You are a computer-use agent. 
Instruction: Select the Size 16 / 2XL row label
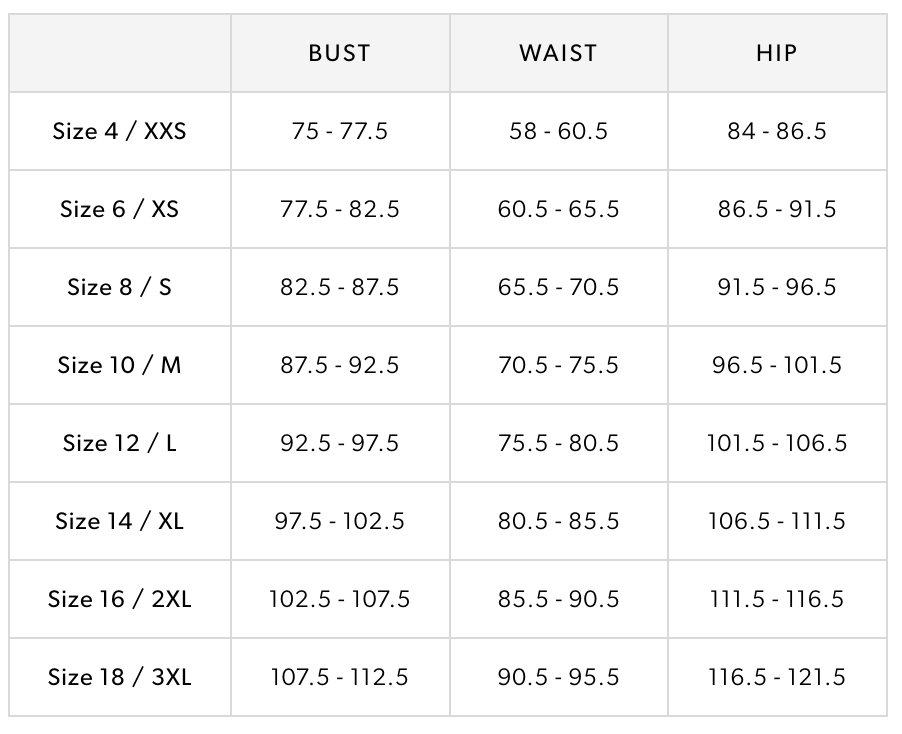[120, 599]
